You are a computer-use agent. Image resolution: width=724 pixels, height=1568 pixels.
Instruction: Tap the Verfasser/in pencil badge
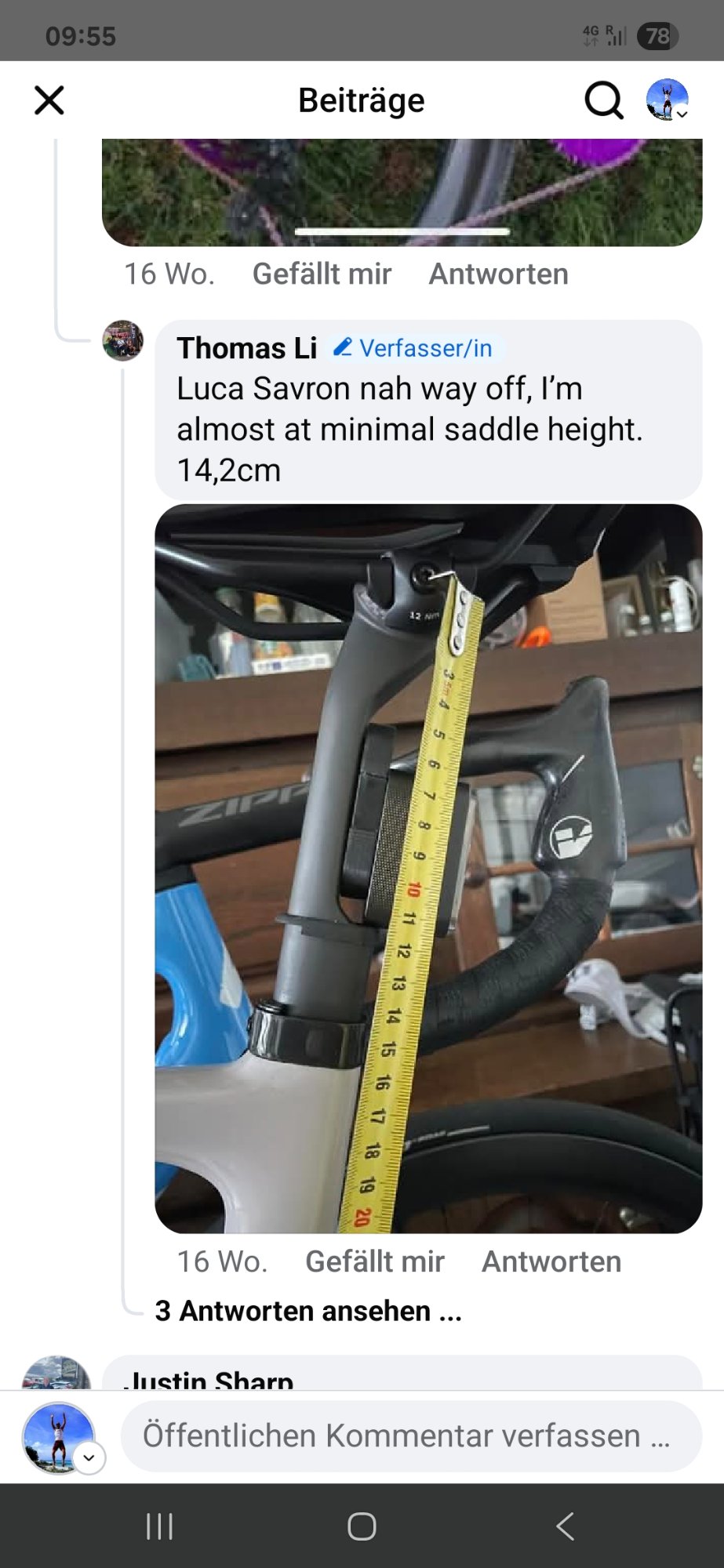click(413, 347)
